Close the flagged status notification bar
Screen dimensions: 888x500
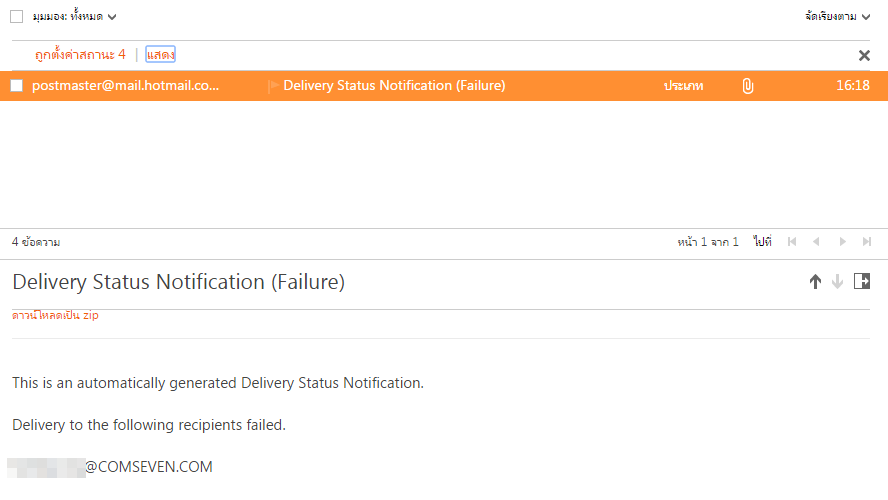[864, 55]
